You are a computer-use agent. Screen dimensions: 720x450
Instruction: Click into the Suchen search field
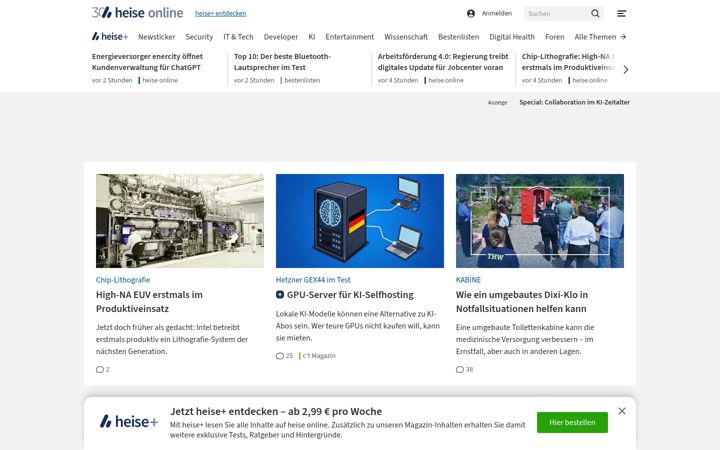(x=557, y=14)
